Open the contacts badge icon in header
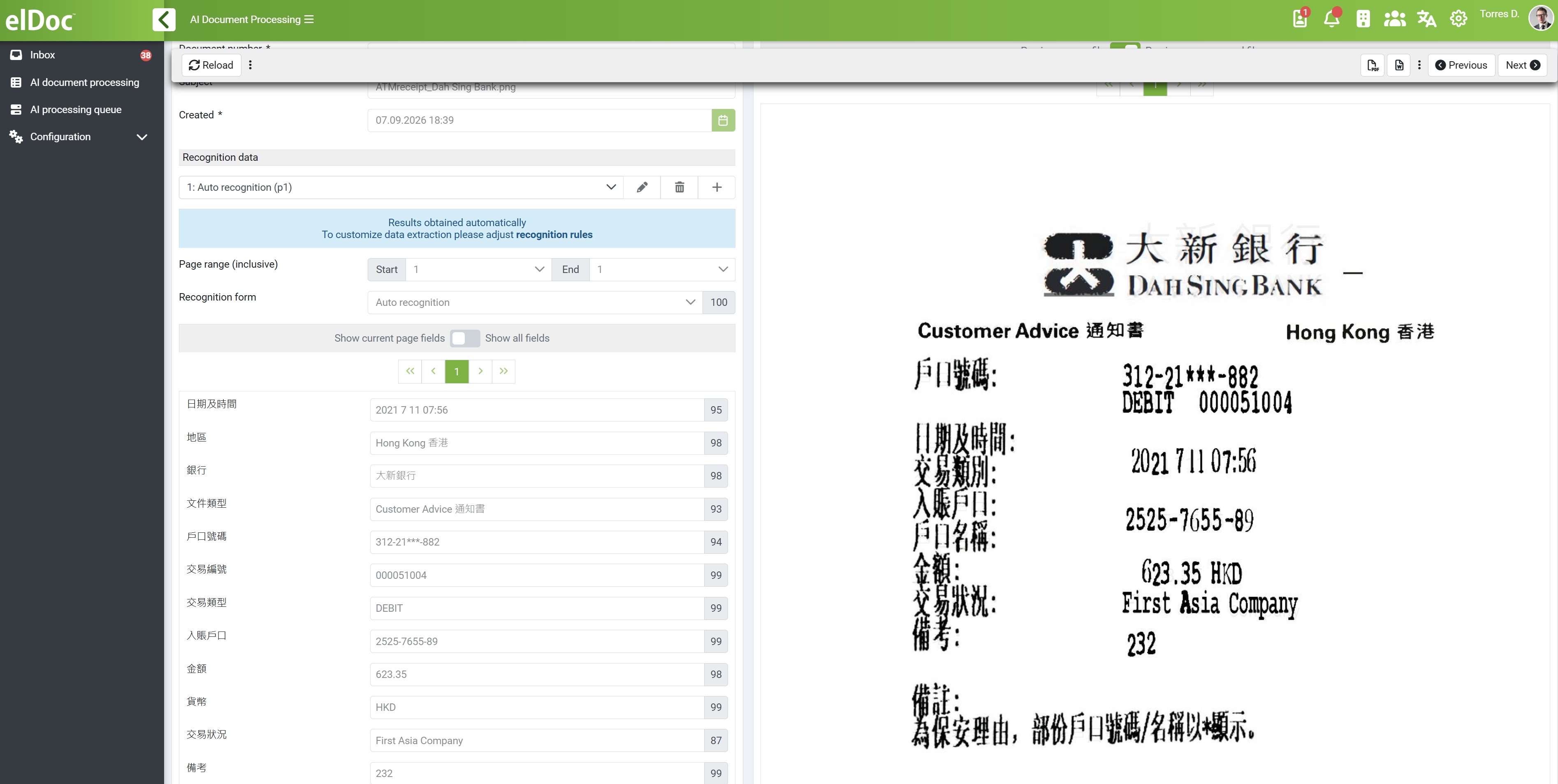This screenshot has height=784, width=1558. coord(1300,19)
